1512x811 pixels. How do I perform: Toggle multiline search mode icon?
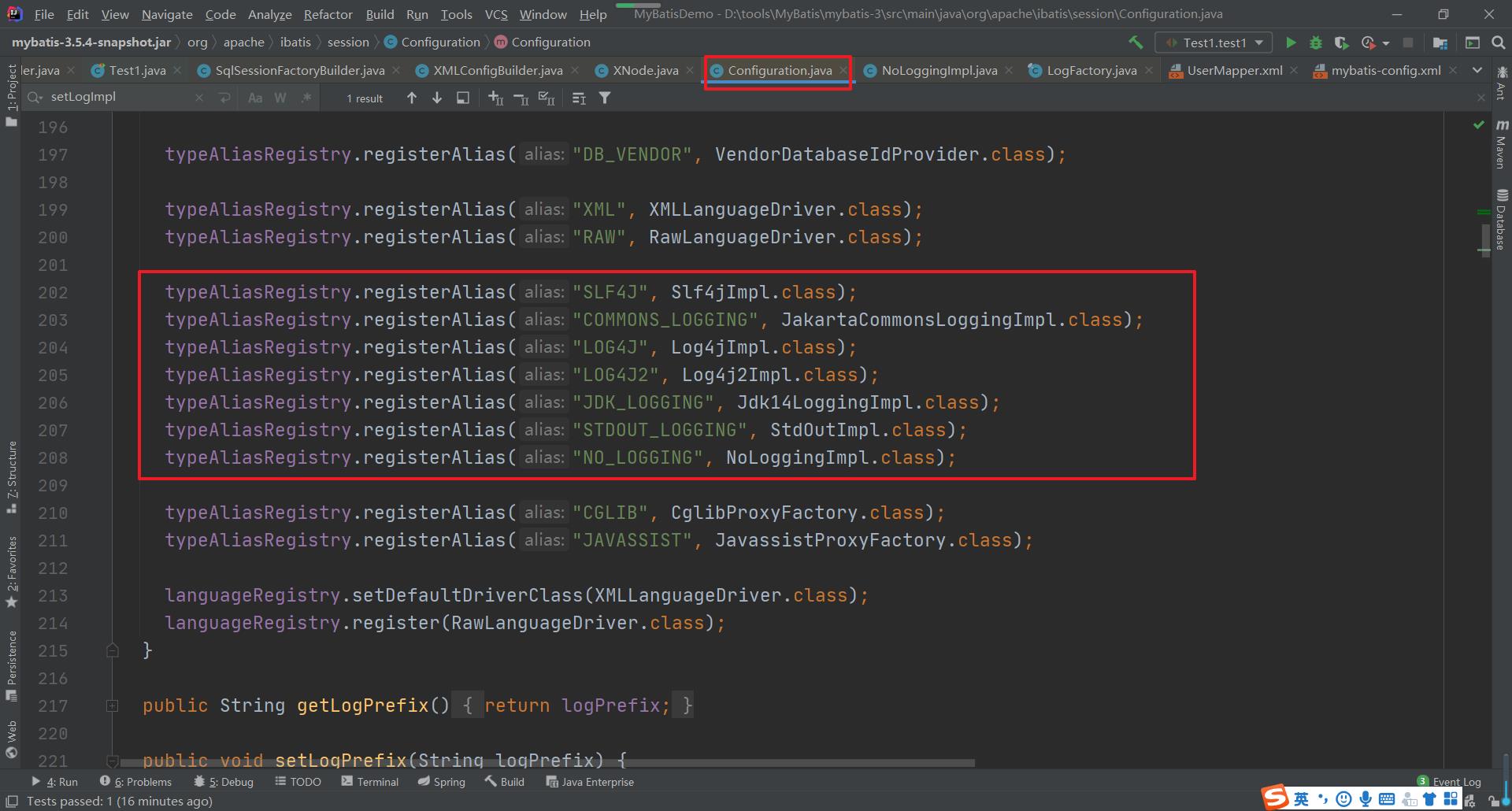pos(579,98)
